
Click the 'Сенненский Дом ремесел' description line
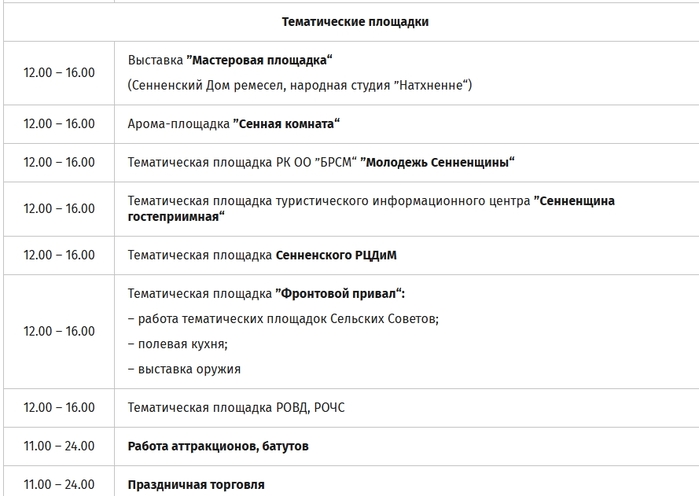[x=300, y=85]
